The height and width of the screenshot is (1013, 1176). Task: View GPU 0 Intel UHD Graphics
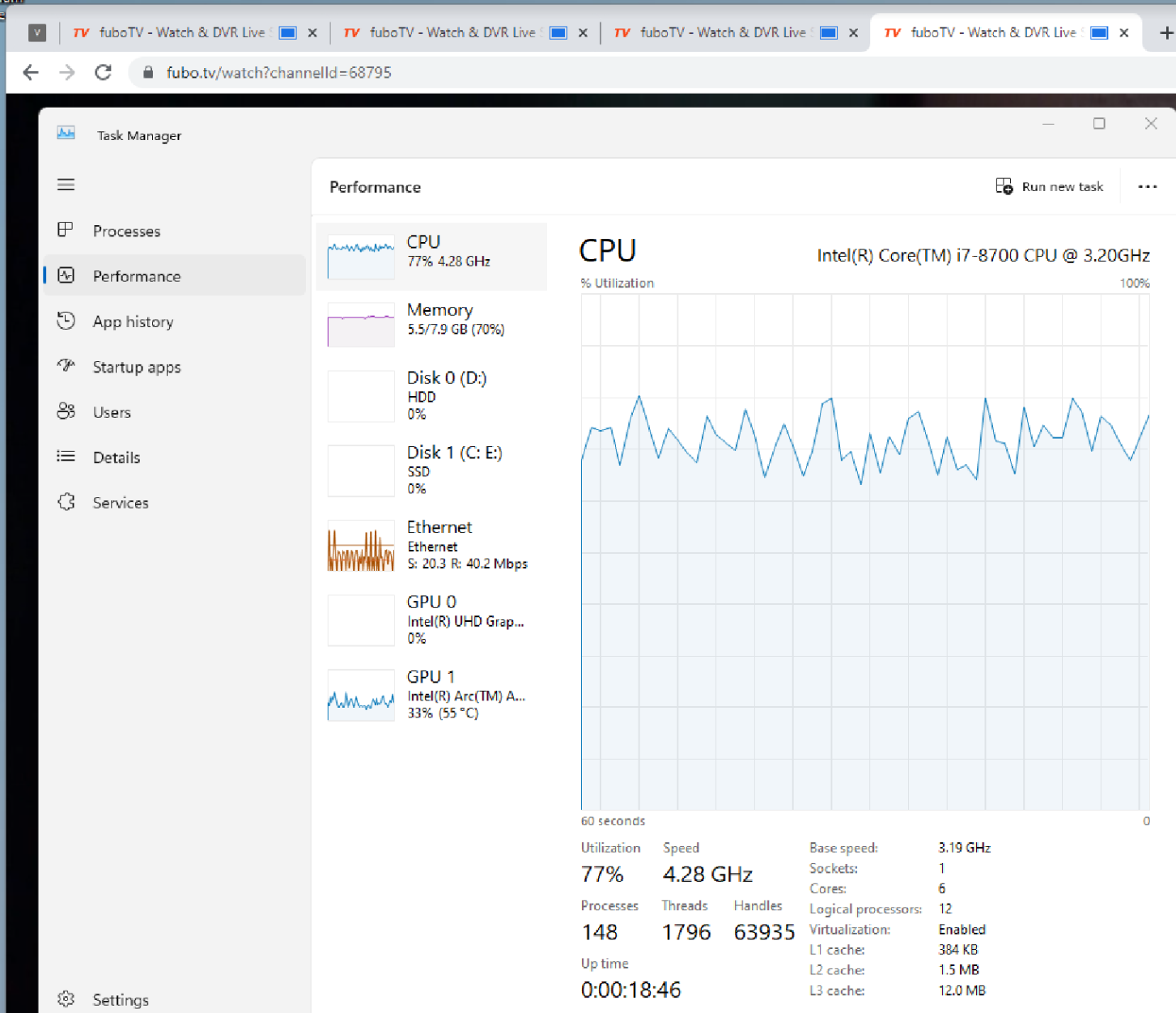click(x=431, y=620)
